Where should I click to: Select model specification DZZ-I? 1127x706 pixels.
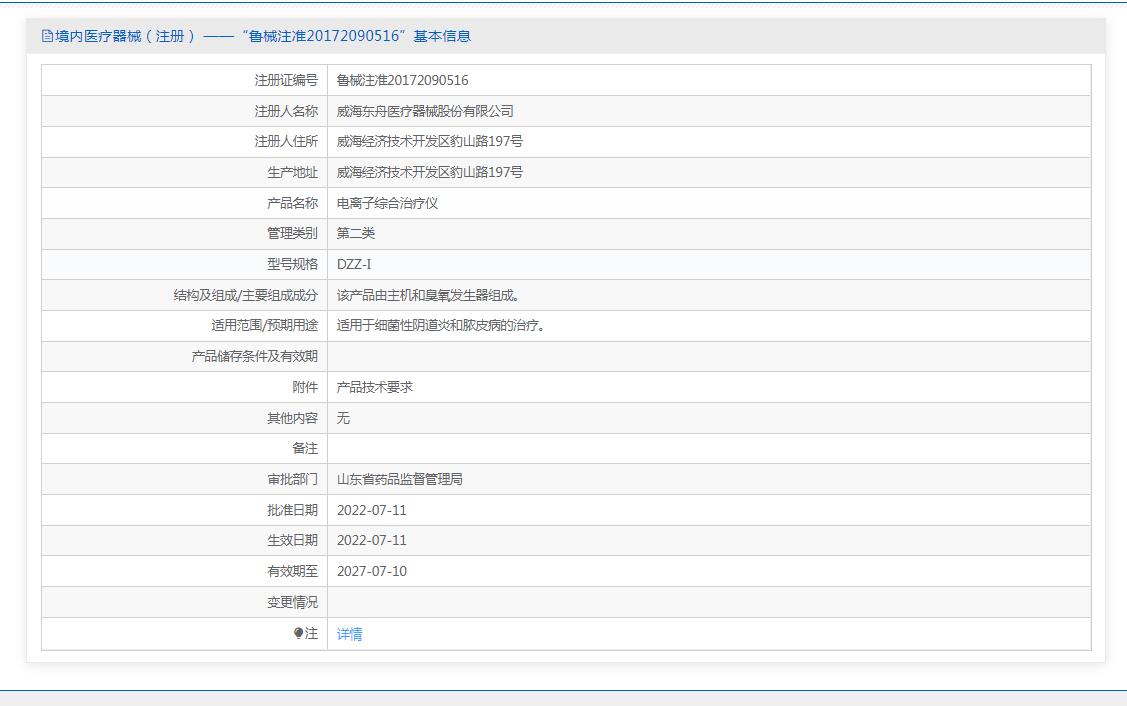(x=354, y=265)
